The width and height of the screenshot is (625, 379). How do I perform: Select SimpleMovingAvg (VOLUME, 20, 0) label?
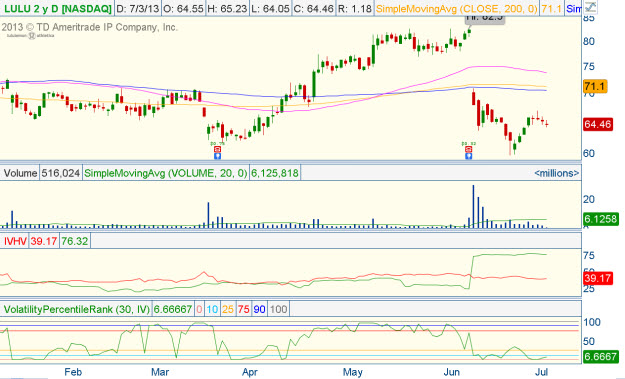click(x=166, y=173)
